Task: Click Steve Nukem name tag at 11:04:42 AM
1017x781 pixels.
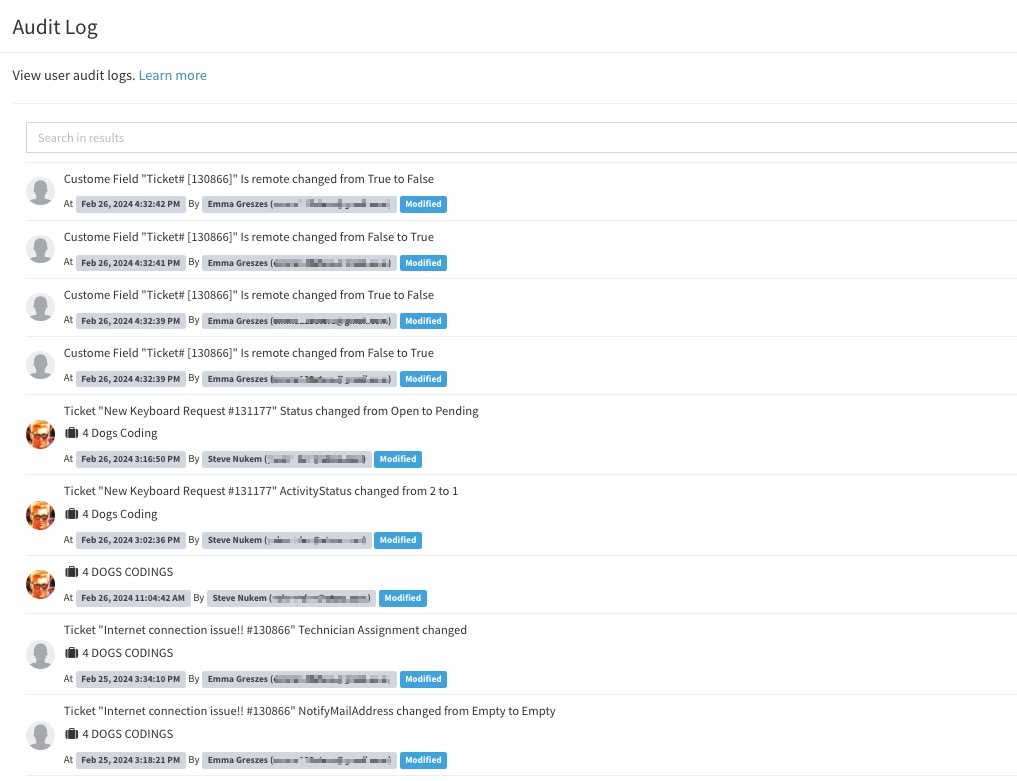Action: (292, 598)
